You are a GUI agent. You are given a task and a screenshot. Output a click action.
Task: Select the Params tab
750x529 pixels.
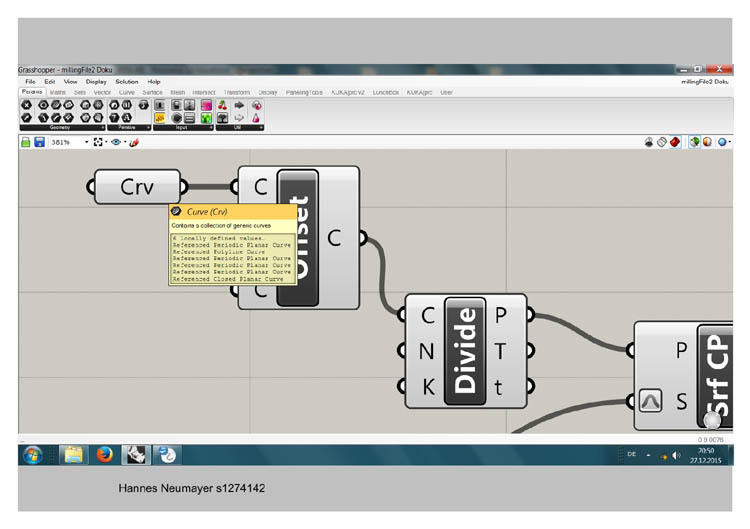[32, 92]
